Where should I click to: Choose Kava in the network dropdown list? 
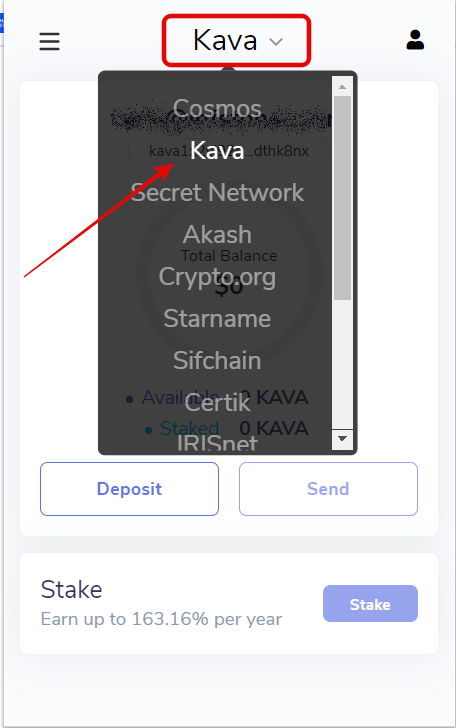pos(217,150)
